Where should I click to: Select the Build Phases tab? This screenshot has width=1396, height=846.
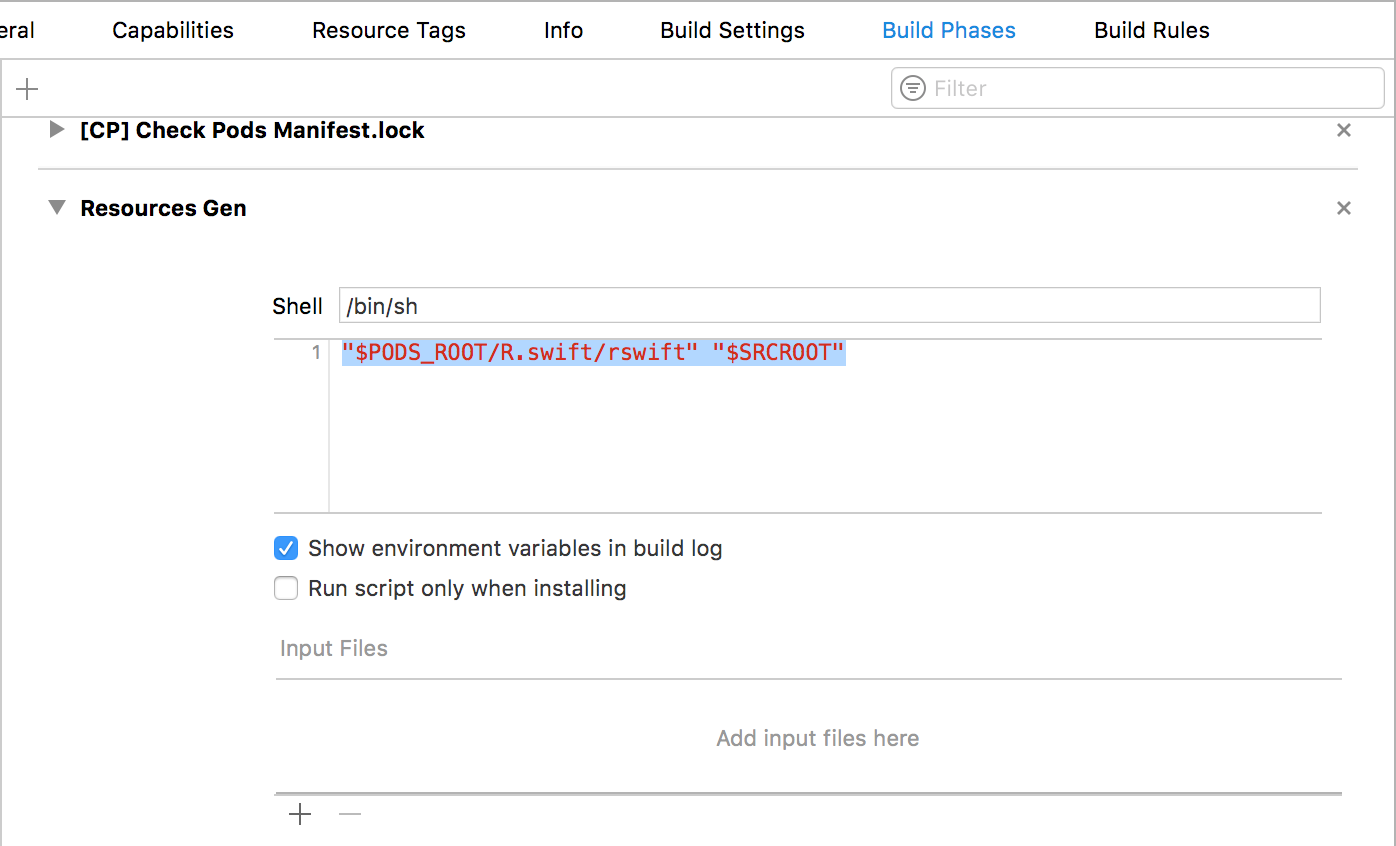pos(948,30)
